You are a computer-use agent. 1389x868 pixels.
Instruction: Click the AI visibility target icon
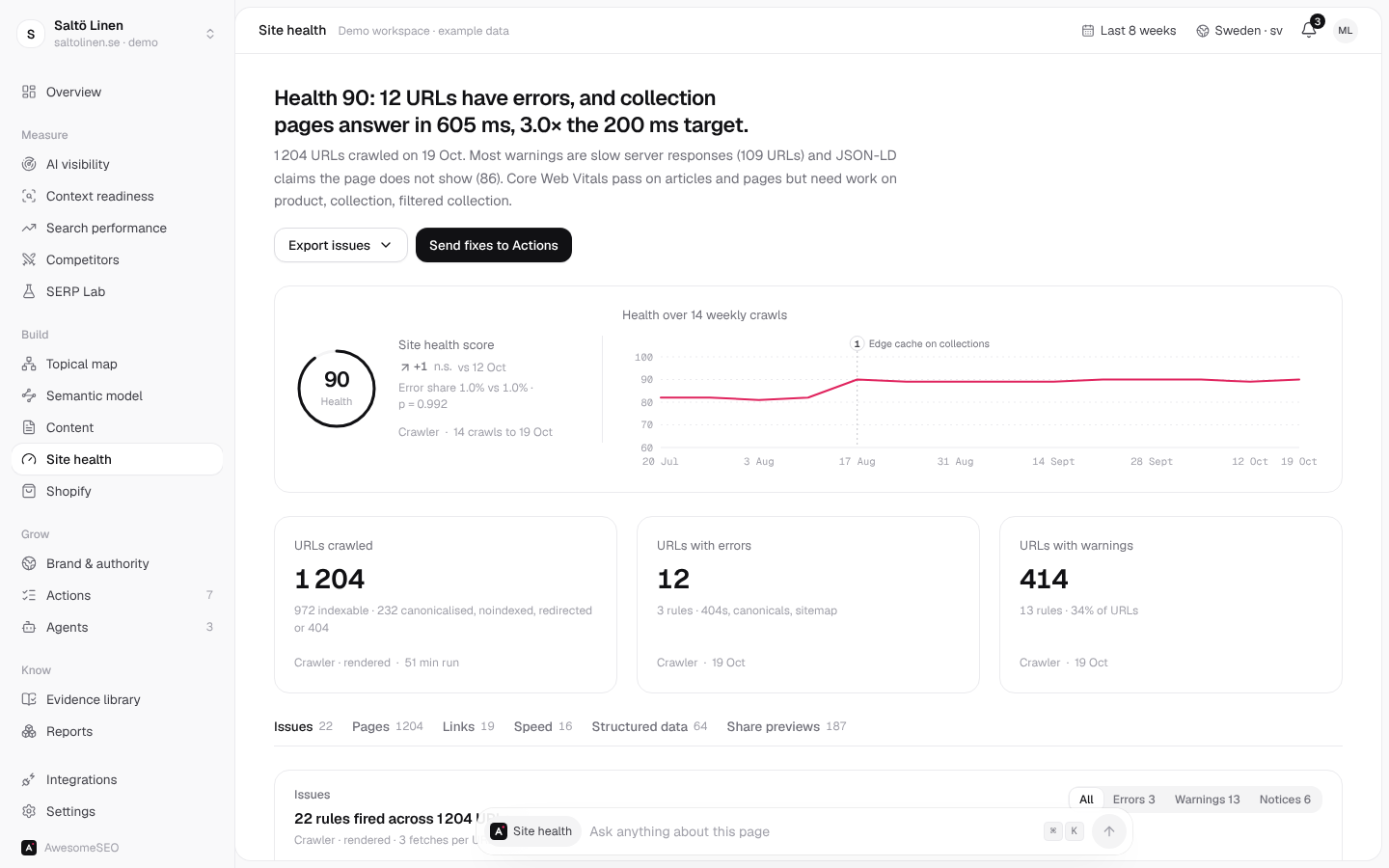pyautogui.click(x=29, y=164)
